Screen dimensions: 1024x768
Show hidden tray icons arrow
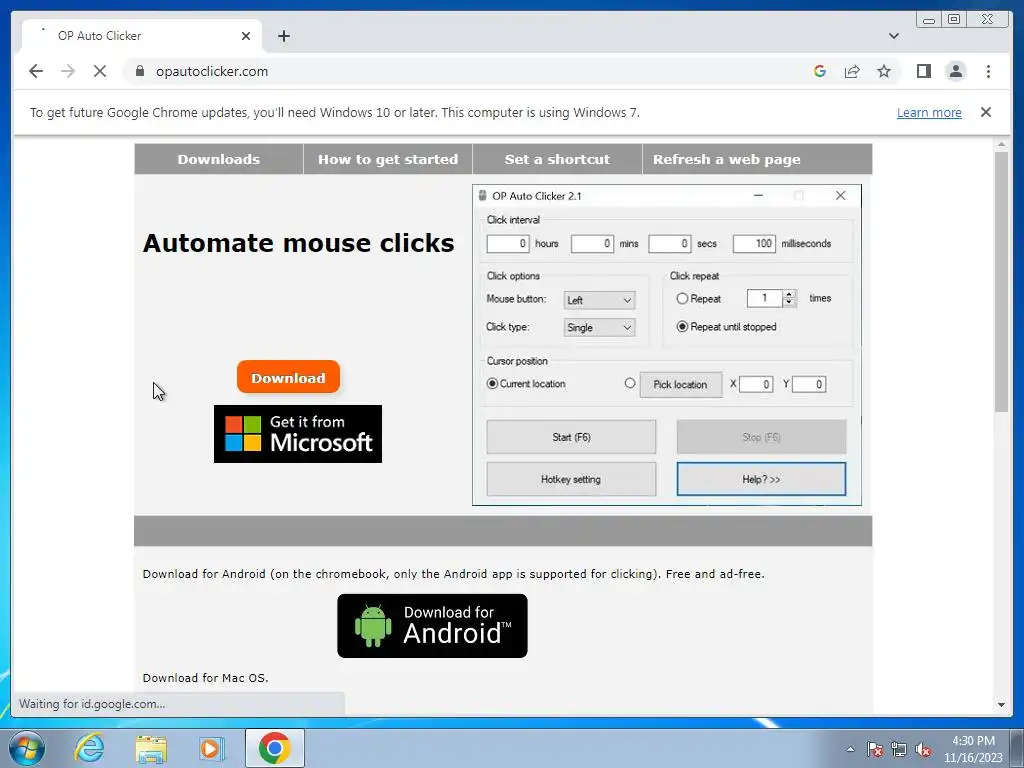point(850,749)
